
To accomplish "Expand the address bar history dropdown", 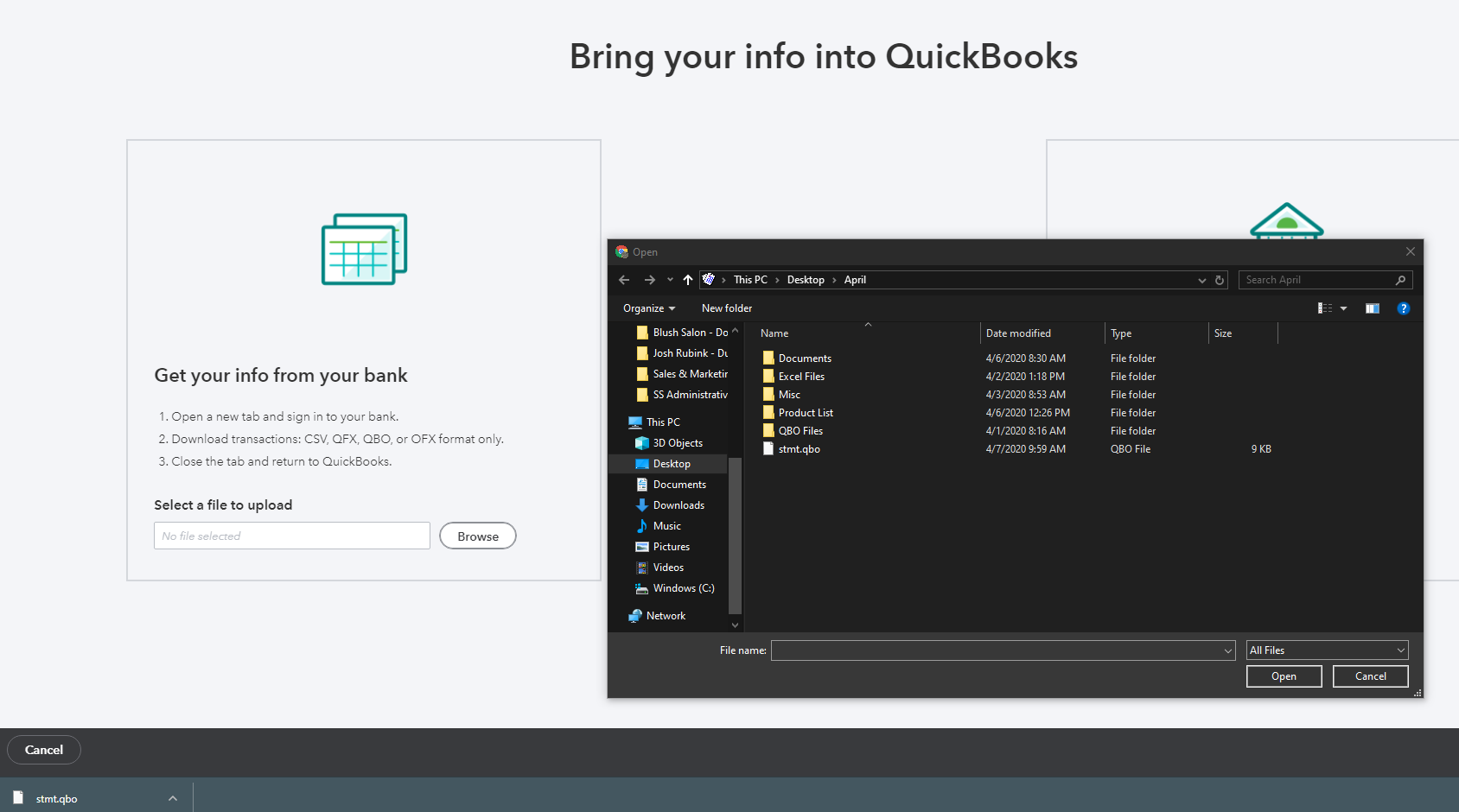I will pos(1201,280).
